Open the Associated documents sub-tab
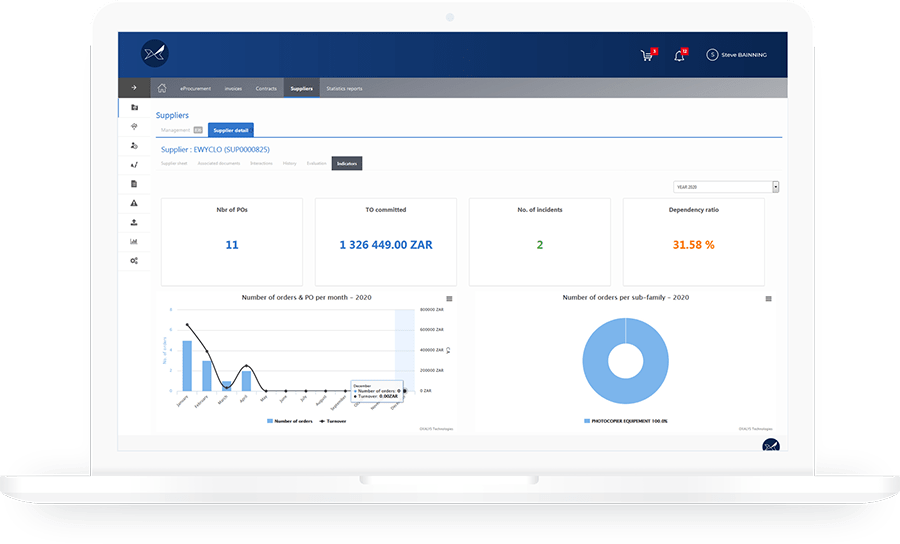Viewport: 900px width, 544px height. coord(219,164)
